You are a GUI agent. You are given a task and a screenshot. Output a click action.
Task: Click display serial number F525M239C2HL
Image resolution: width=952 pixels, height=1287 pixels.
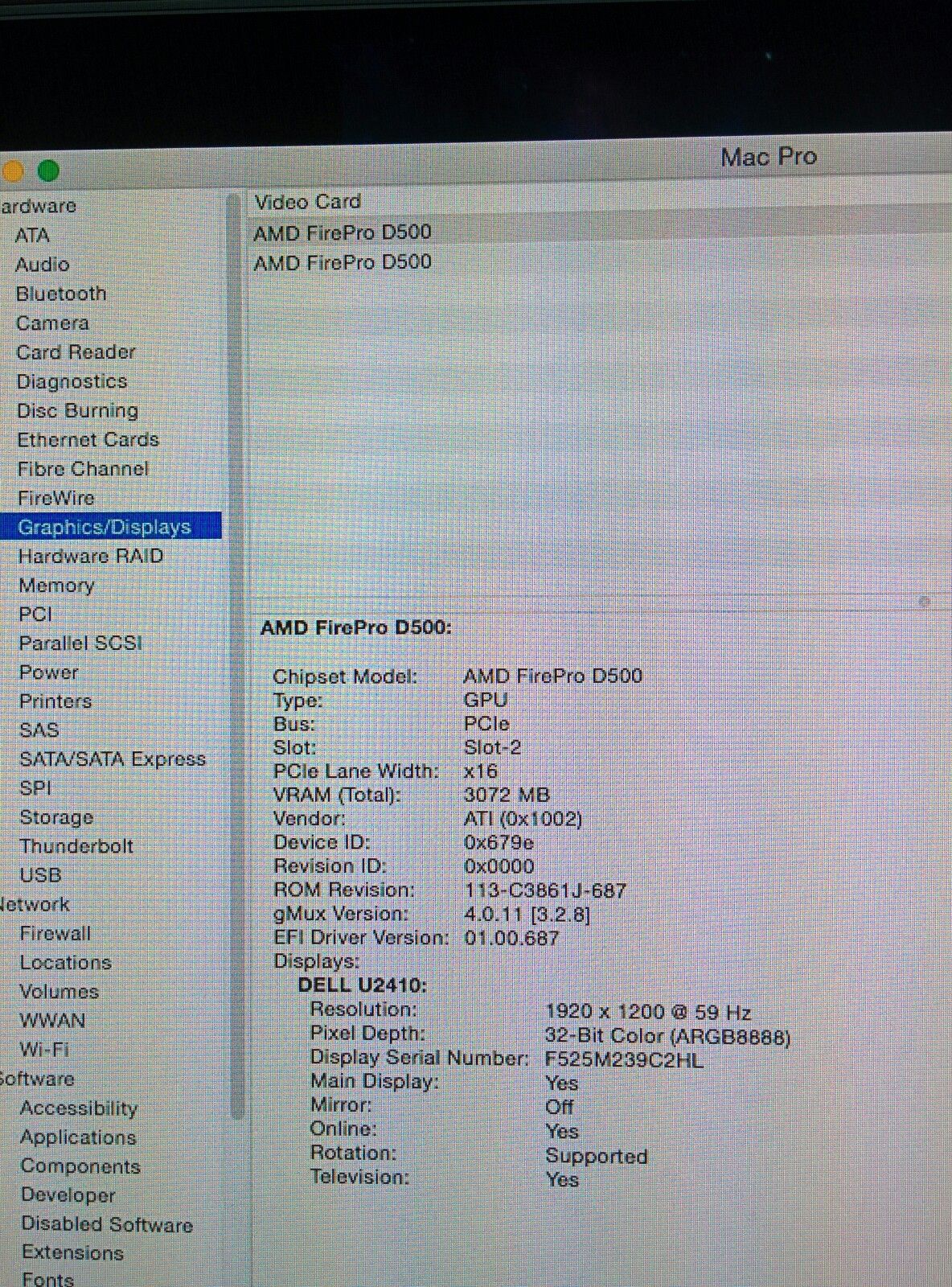pyautogui.click(x=624, y=1060)
